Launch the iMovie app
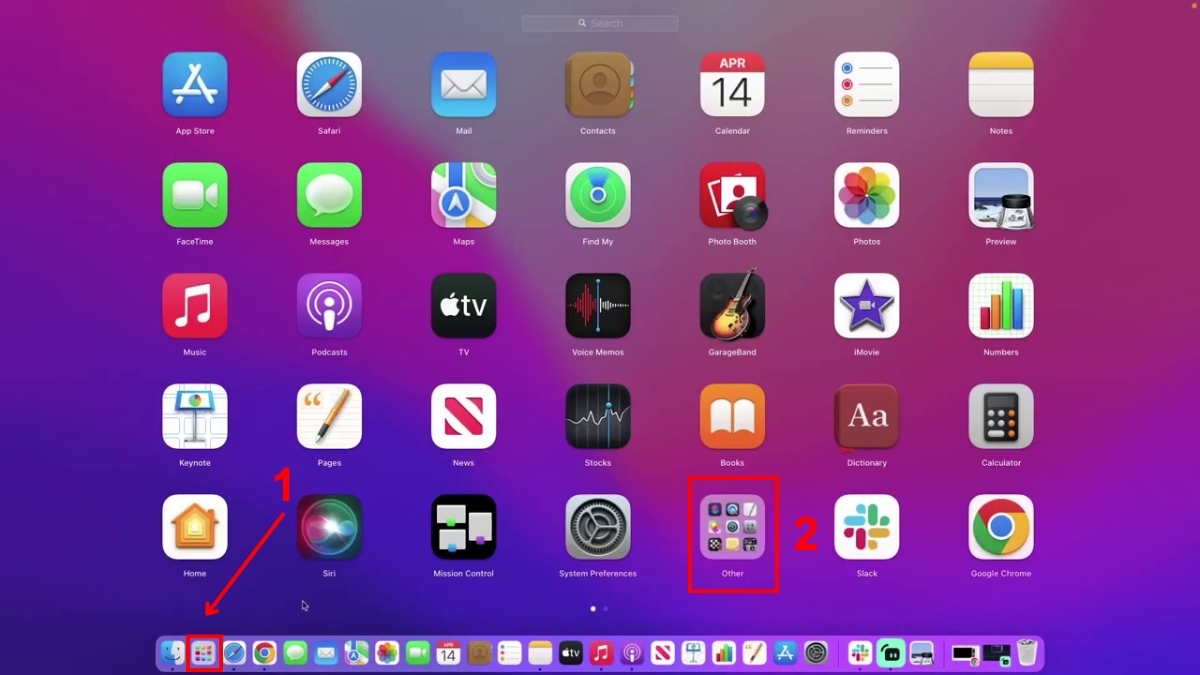Viewport: 1200px width, 675px height. 867,306
